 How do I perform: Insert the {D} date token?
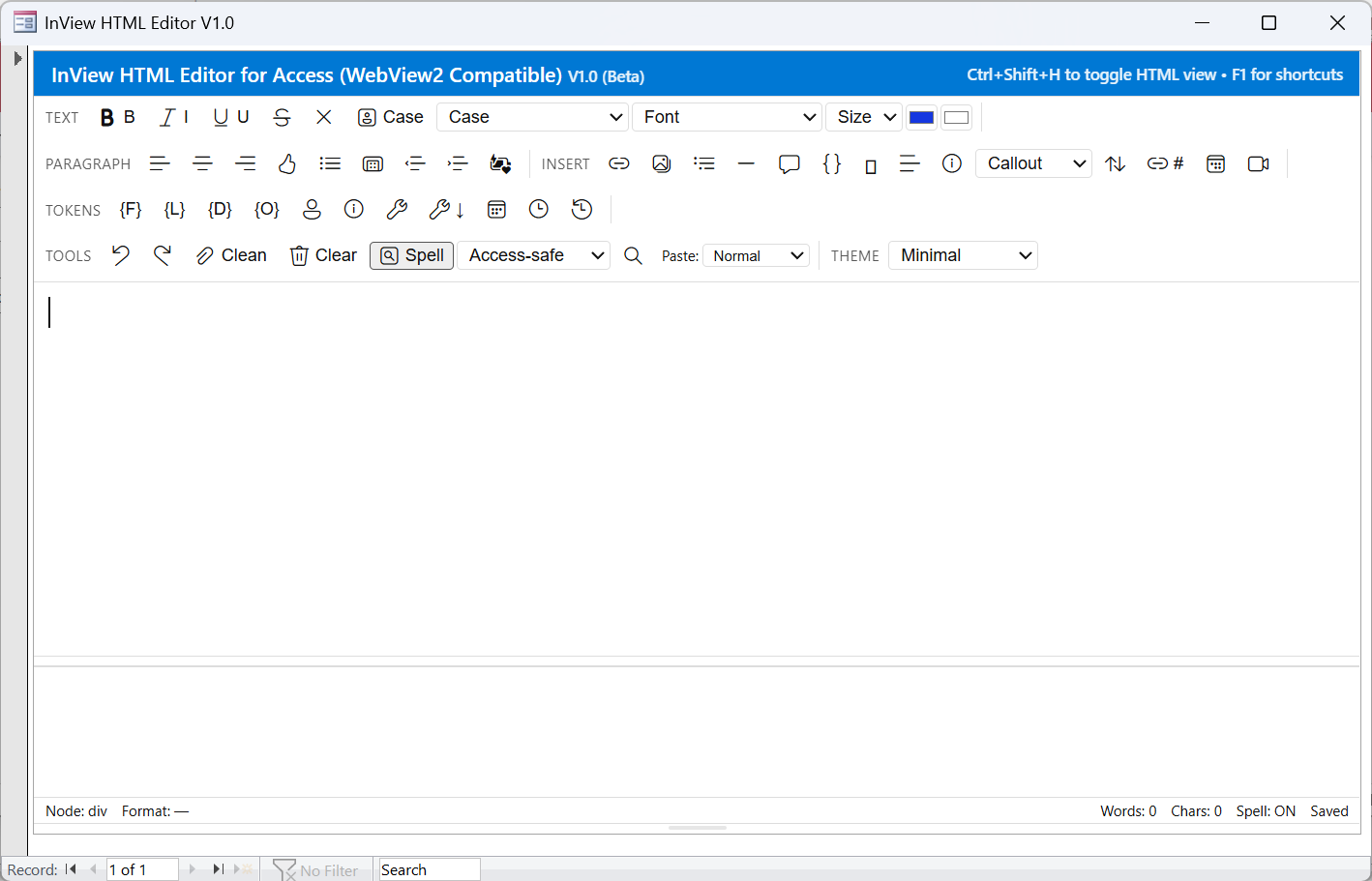tap(219, 209)
